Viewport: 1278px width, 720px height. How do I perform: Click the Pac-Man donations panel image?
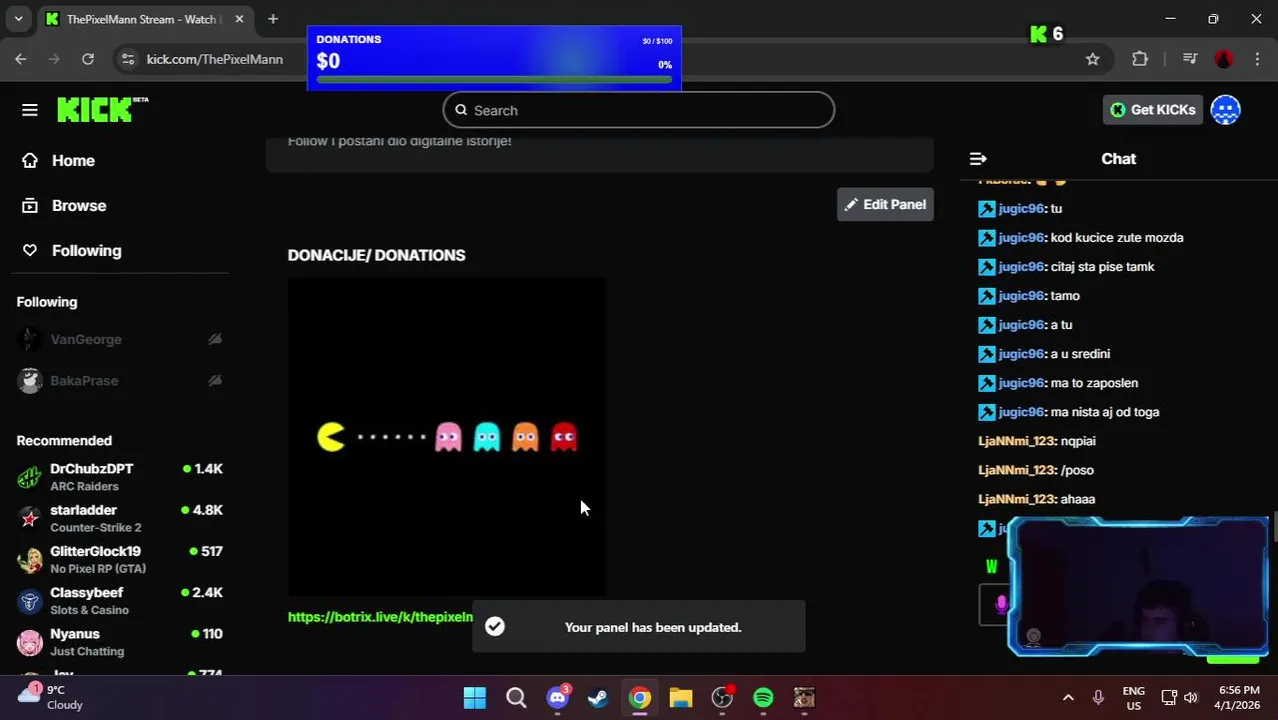pyautogui.click(x=446, y=437)
